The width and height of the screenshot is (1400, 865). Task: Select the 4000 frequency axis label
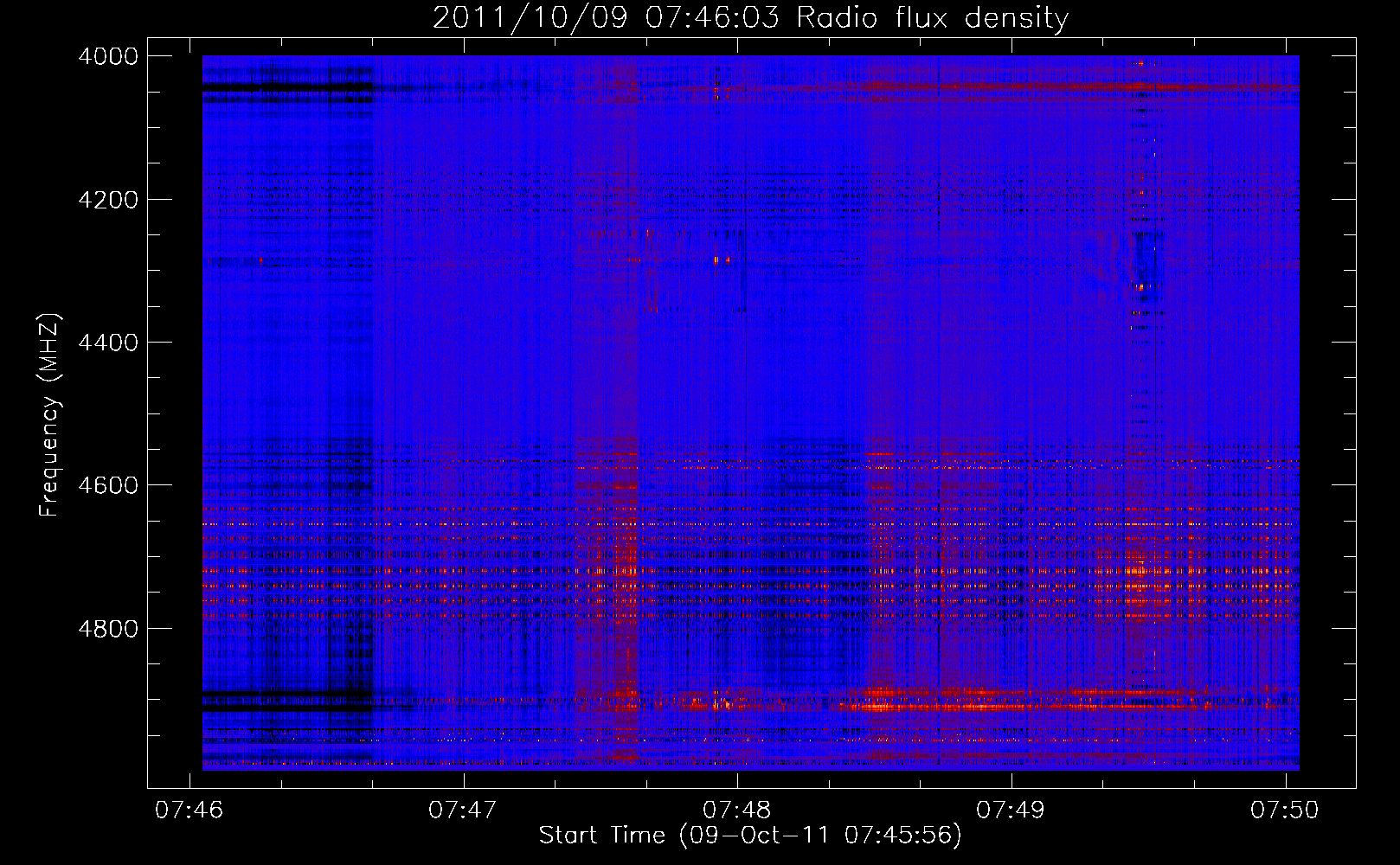108,56
